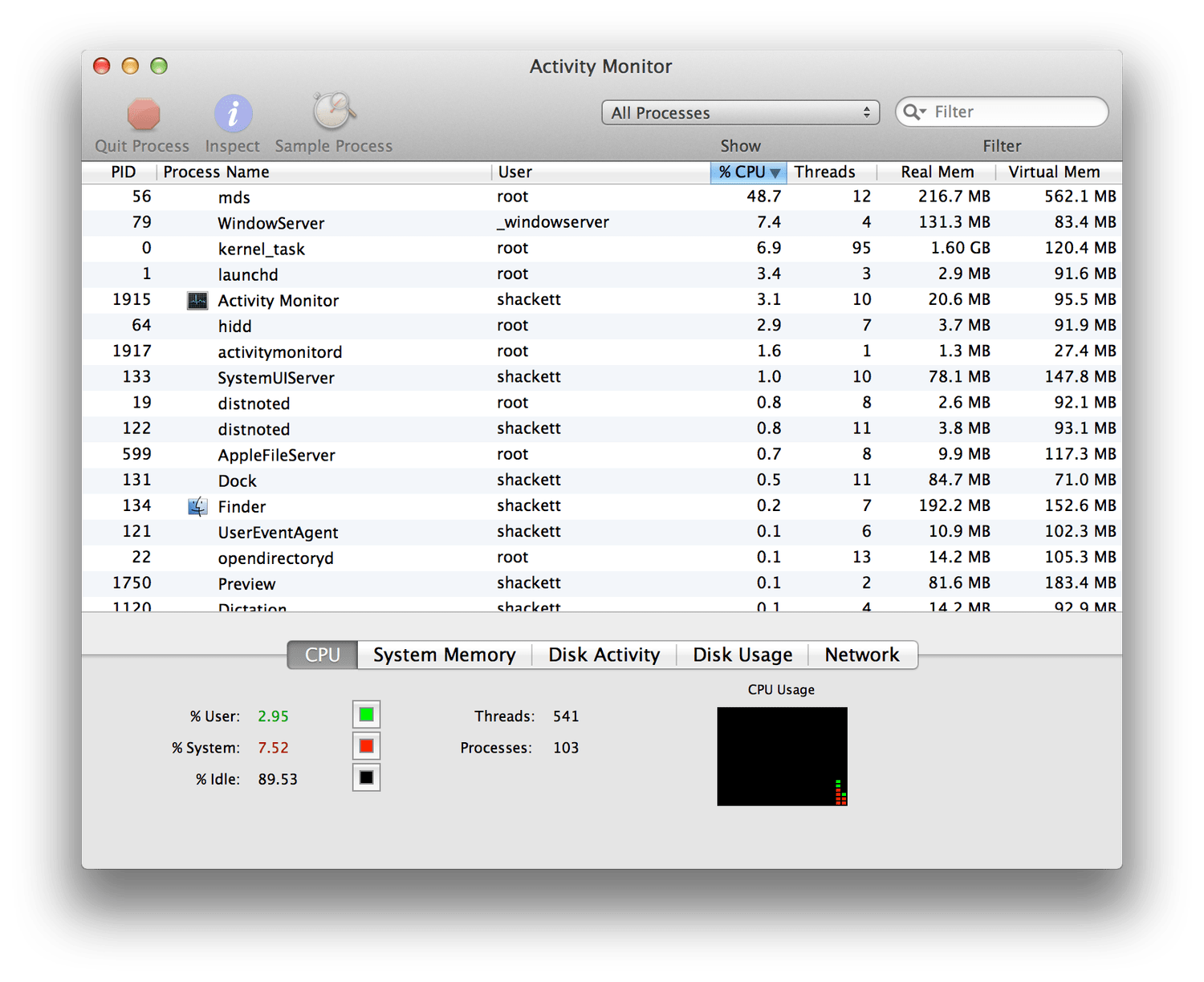The width and height of the screenshot is (1204, 982).
Task: Select the kernel_task process row
Action: (602, 249)
